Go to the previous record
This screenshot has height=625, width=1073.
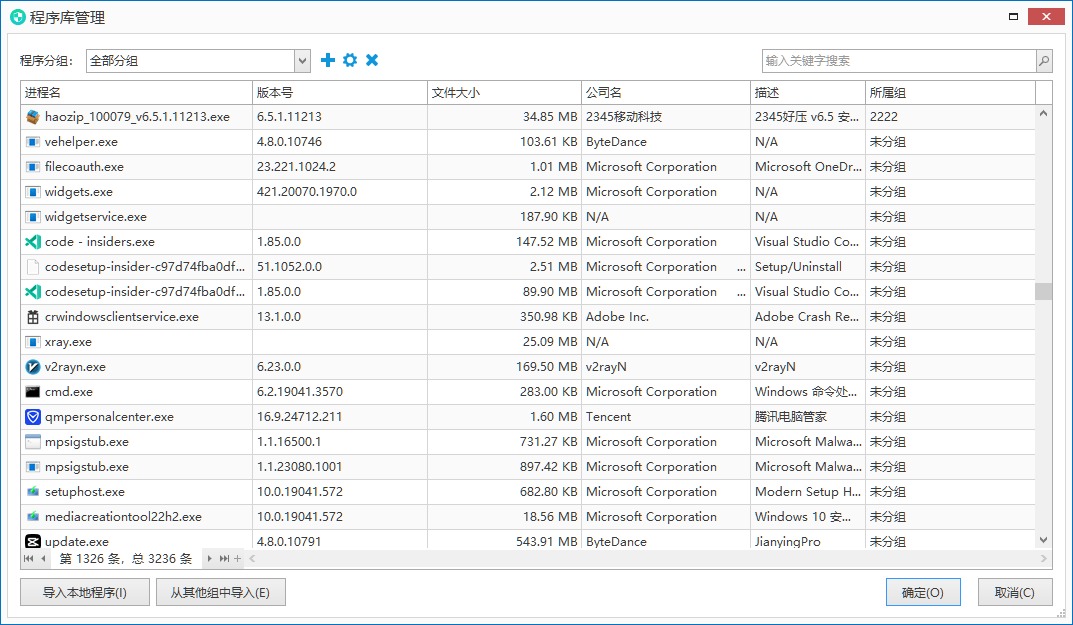pyautogui.click(x=43, y=559)
